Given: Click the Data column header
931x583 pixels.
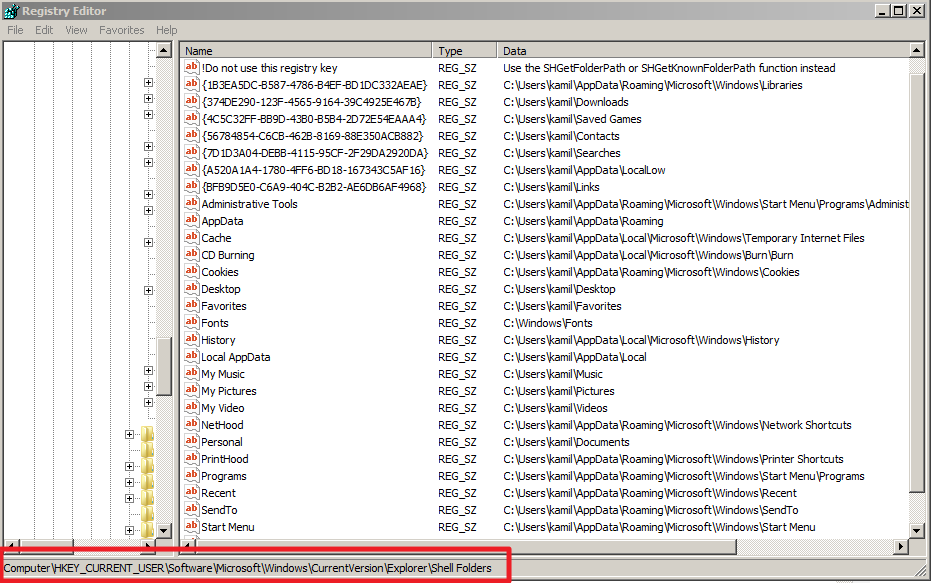Looking at the screenshot, I should 700,50.
